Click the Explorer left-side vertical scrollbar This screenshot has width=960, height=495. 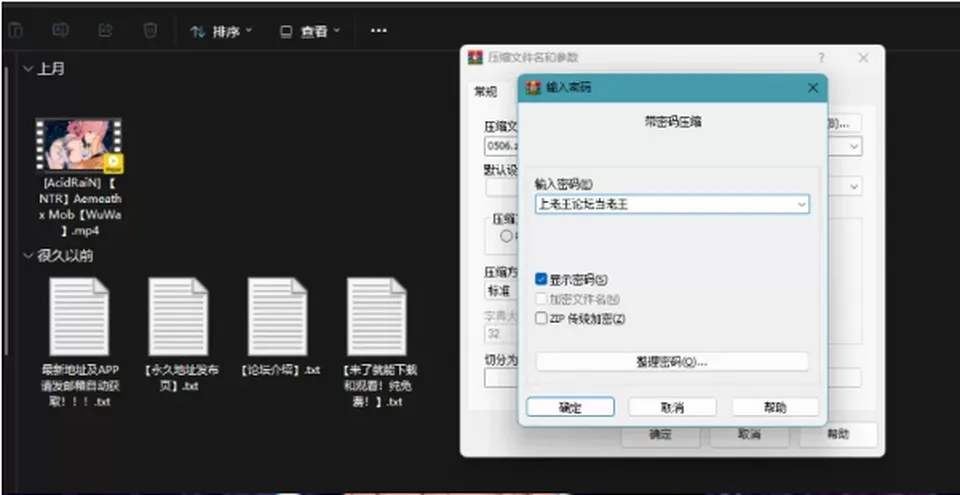pos(6,211)
